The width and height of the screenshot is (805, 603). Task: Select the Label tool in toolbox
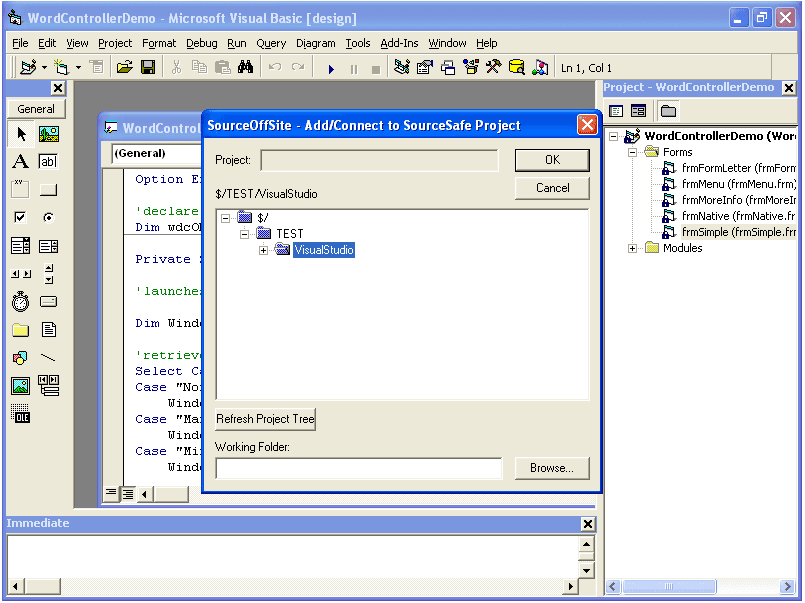tap(21, 162)
